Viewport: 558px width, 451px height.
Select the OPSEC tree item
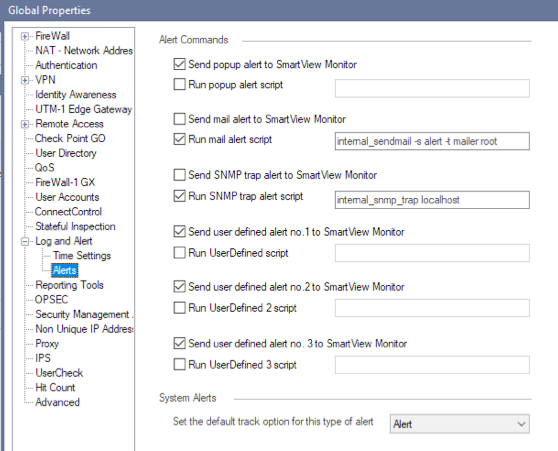[x=51, y=300]
